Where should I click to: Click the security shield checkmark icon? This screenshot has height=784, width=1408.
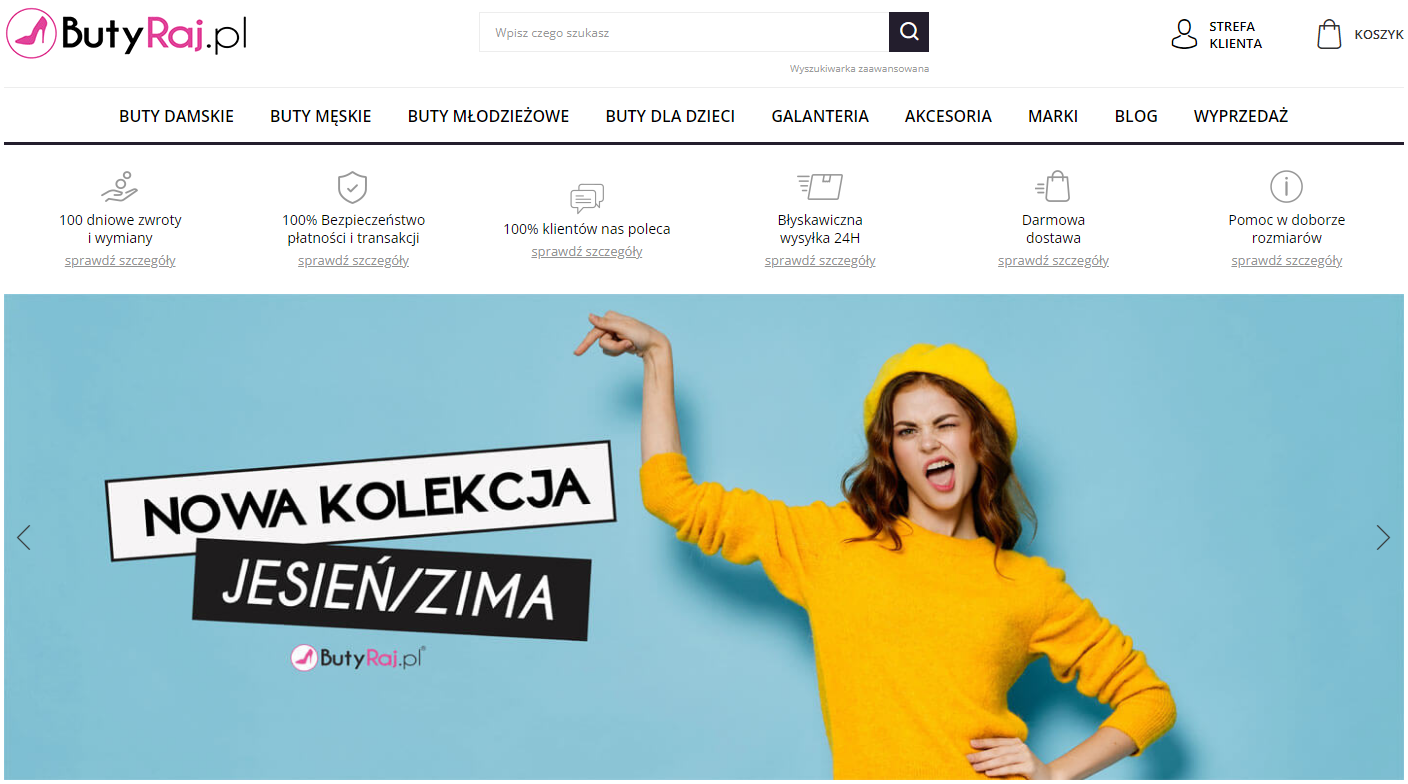click(x=353, y=187)
